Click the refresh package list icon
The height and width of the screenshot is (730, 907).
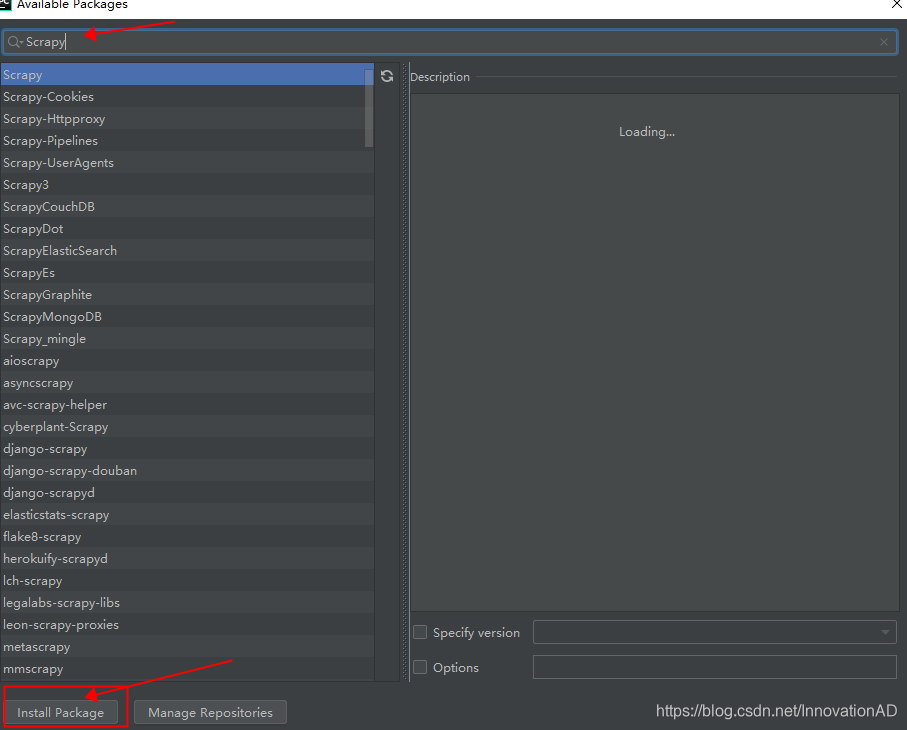(387, 76)
